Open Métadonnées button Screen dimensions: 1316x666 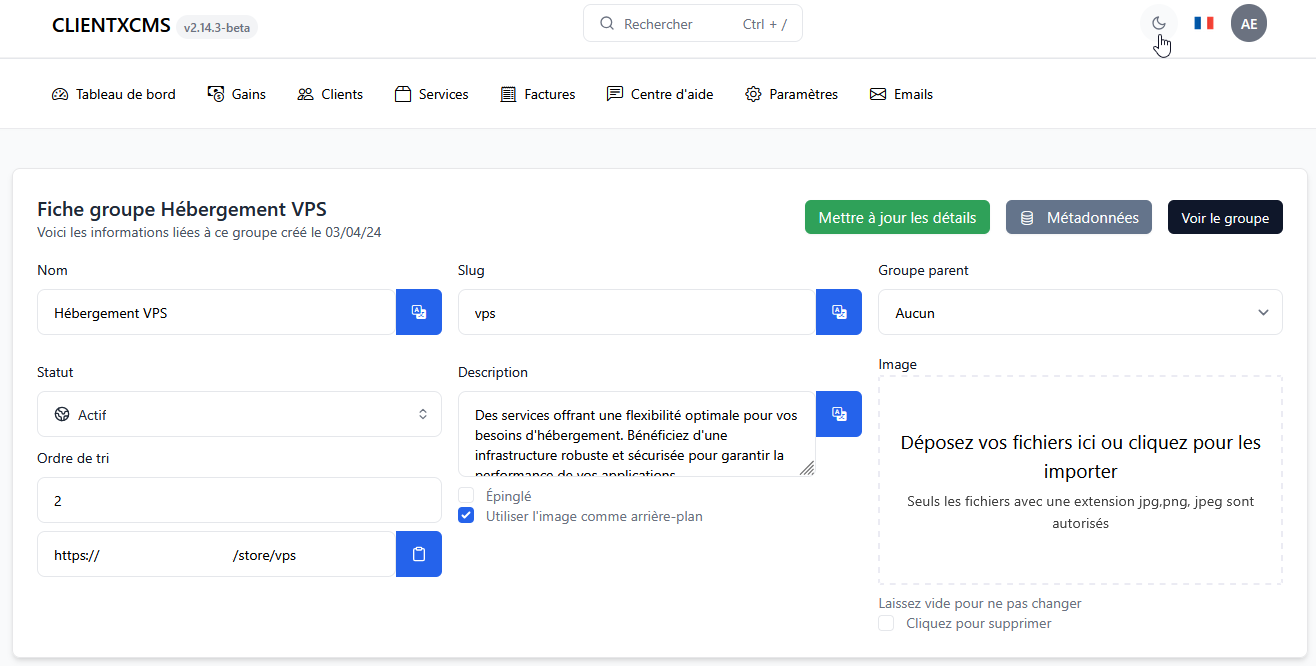[1079, 217]
